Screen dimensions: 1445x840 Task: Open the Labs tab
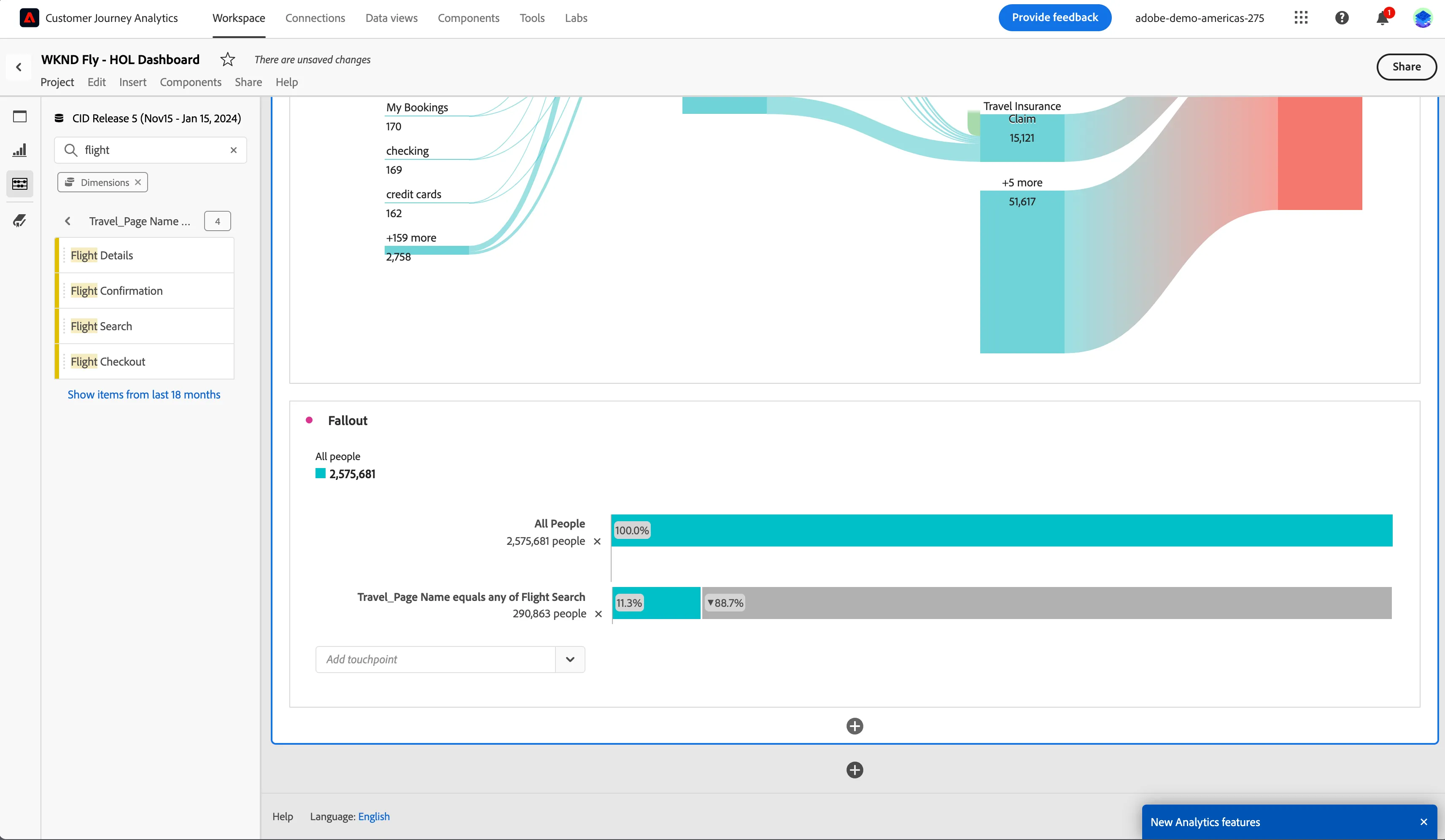coord(576,18)
